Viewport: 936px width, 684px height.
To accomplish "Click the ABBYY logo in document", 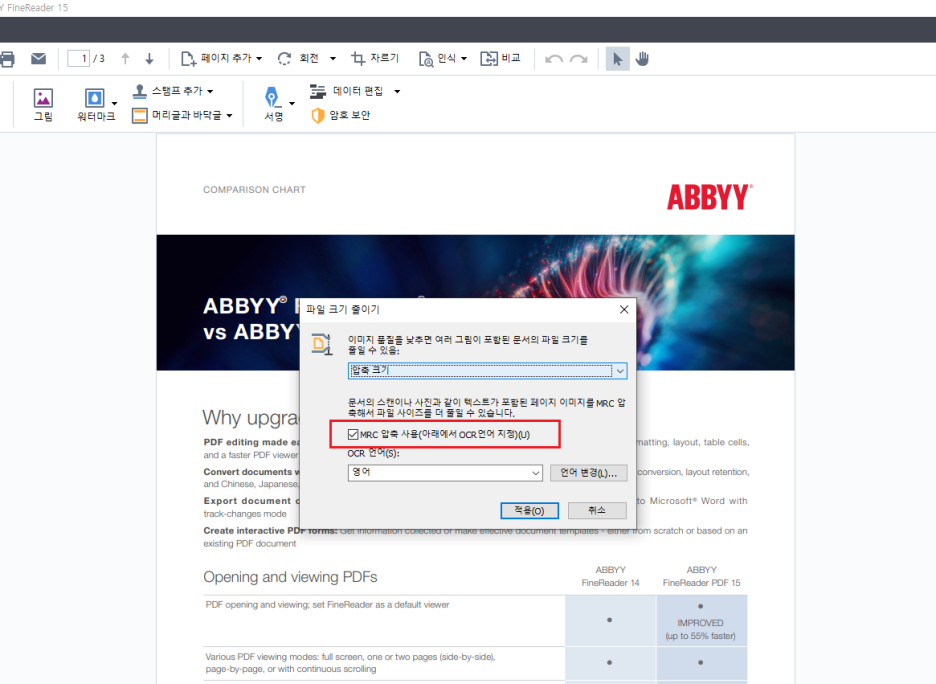I will pos(710,197).
